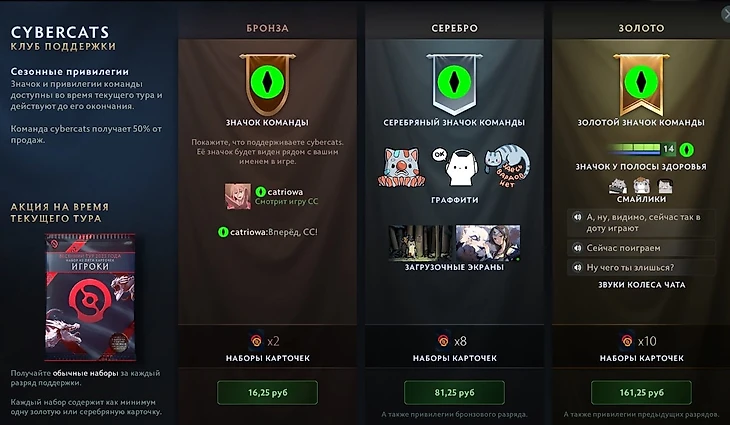Click the silver team badge banner
Image resolution: width=730 pixels, height=425 pixels.
click(x=454, y=84)
